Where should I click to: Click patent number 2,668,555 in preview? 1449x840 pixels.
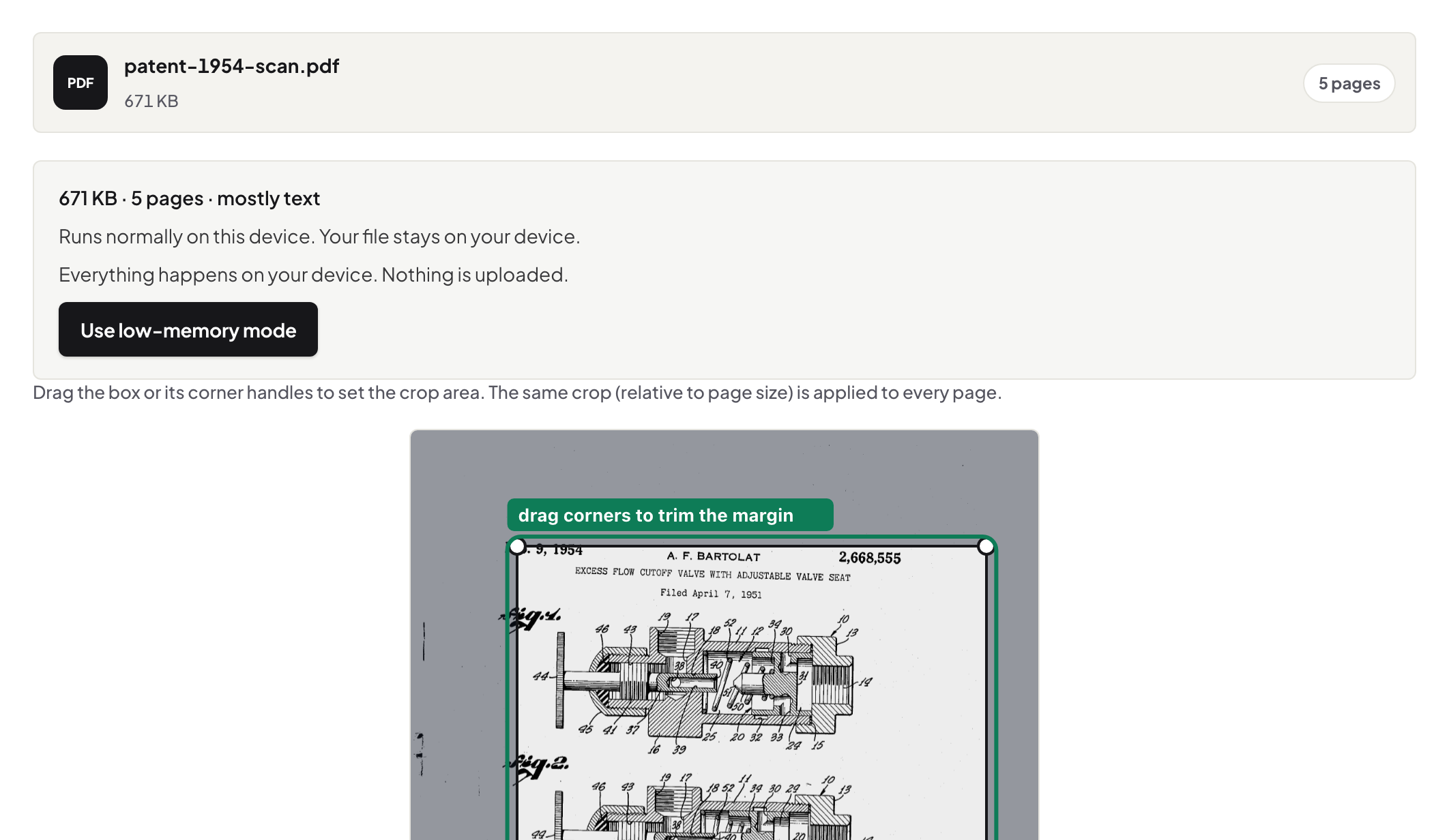tap(870, 558)
